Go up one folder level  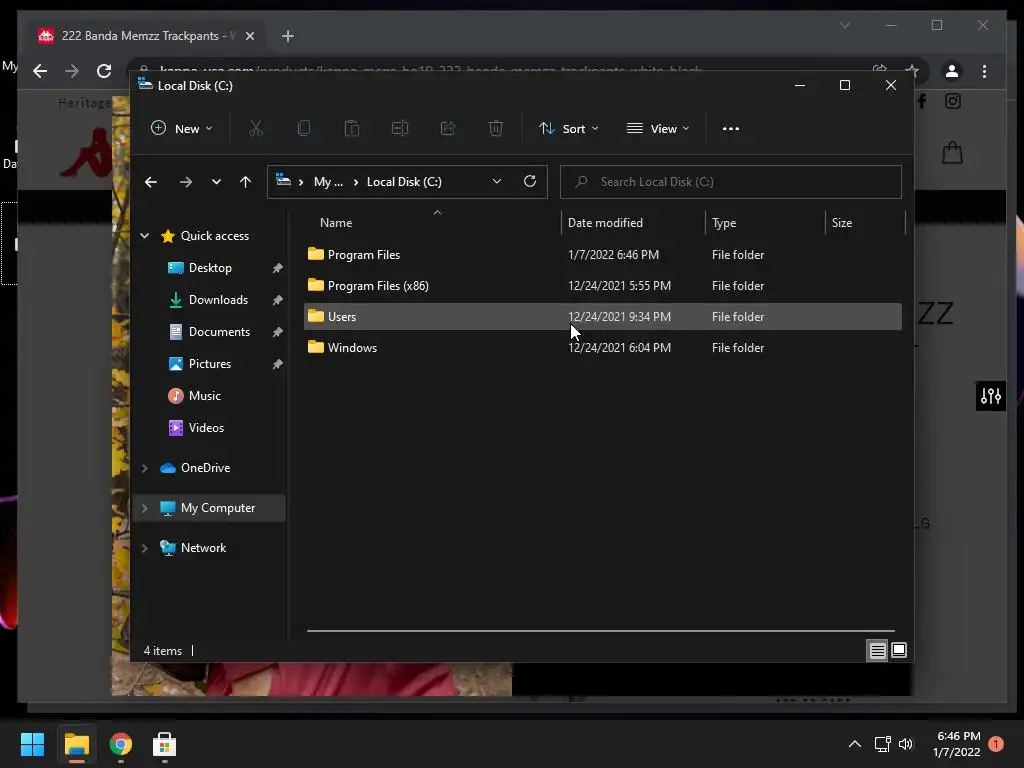click(x=246, y=182)
